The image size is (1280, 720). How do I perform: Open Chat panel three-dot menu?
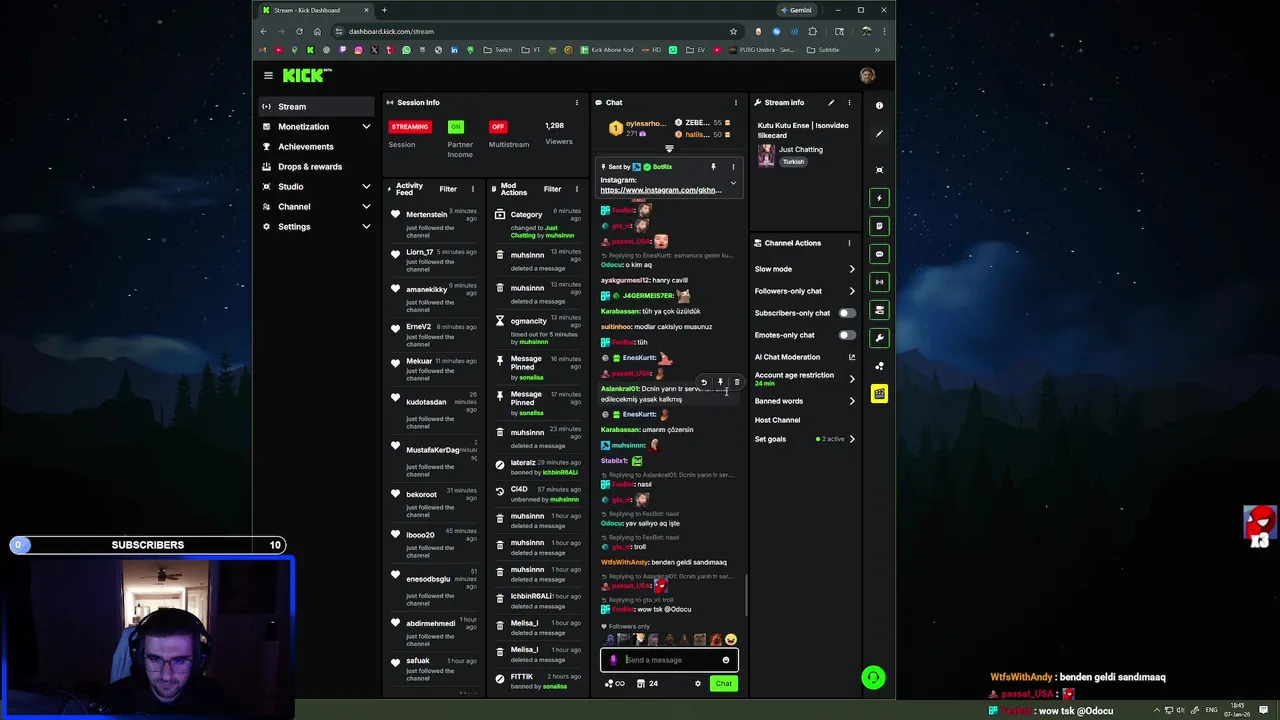(x=735, y=102)
